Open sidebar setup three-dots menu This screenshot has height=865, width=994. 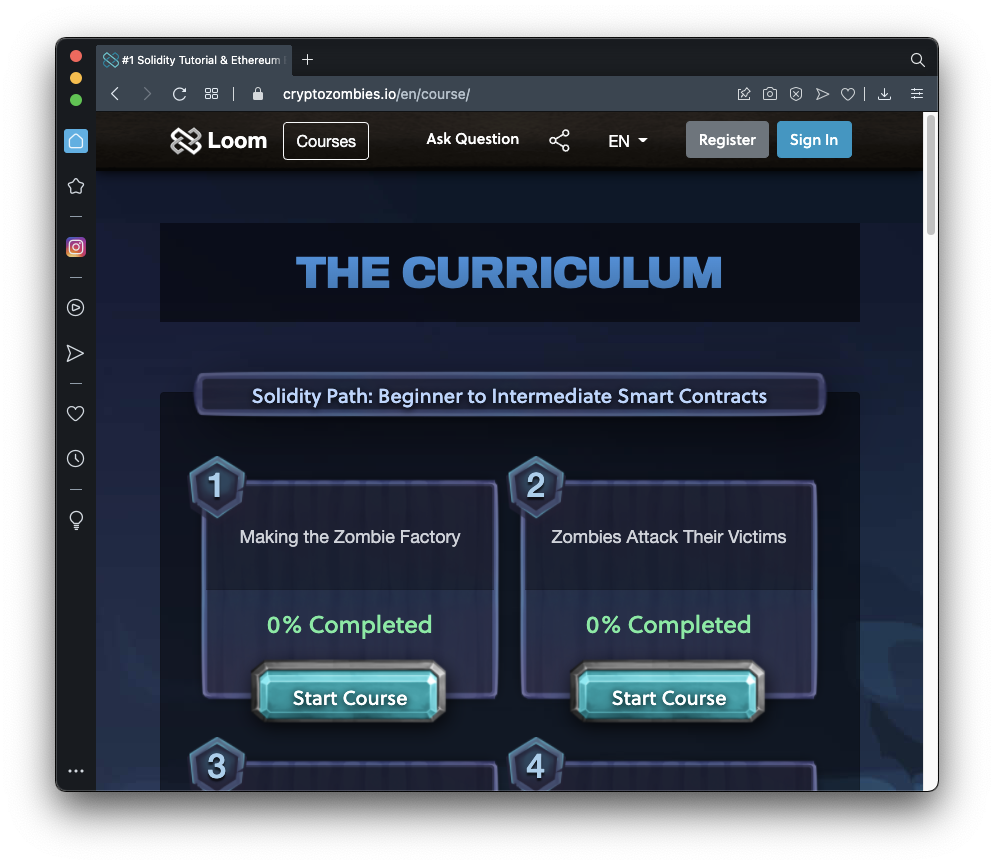click(x=75, y=771)
